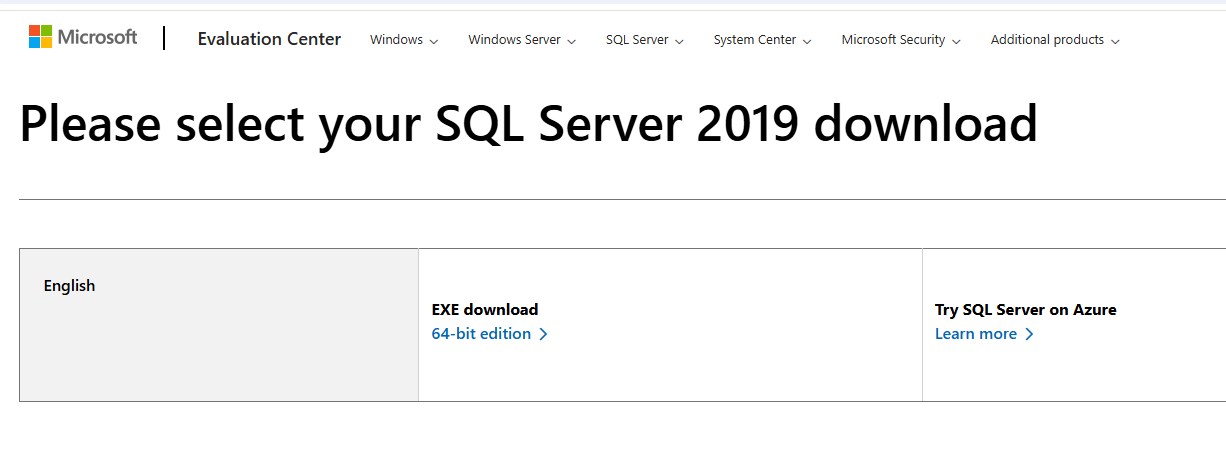Open the Windows Server navigation menu
Screen dimensions: 1226x466
522,40
